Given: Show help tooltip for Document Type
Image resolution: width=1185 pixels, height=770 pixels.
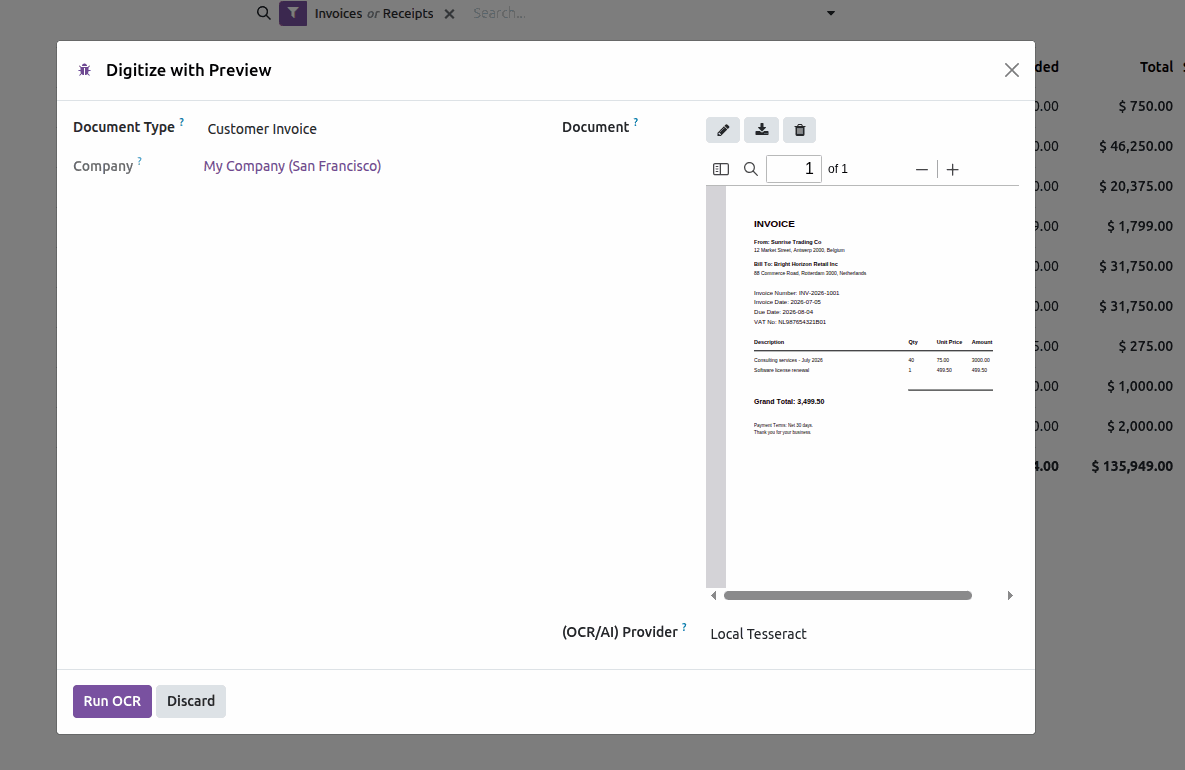Looking at the screenshot, I should tap(181, 122).
